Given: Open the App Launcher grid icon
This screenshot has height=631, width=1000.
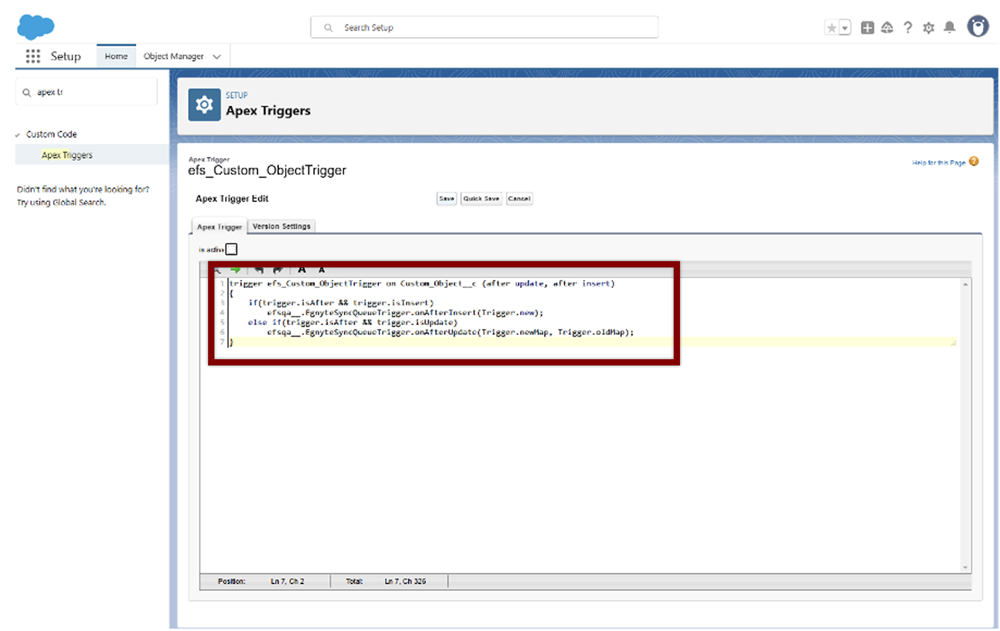Looking at the screenshot, I should pos(33,56).
